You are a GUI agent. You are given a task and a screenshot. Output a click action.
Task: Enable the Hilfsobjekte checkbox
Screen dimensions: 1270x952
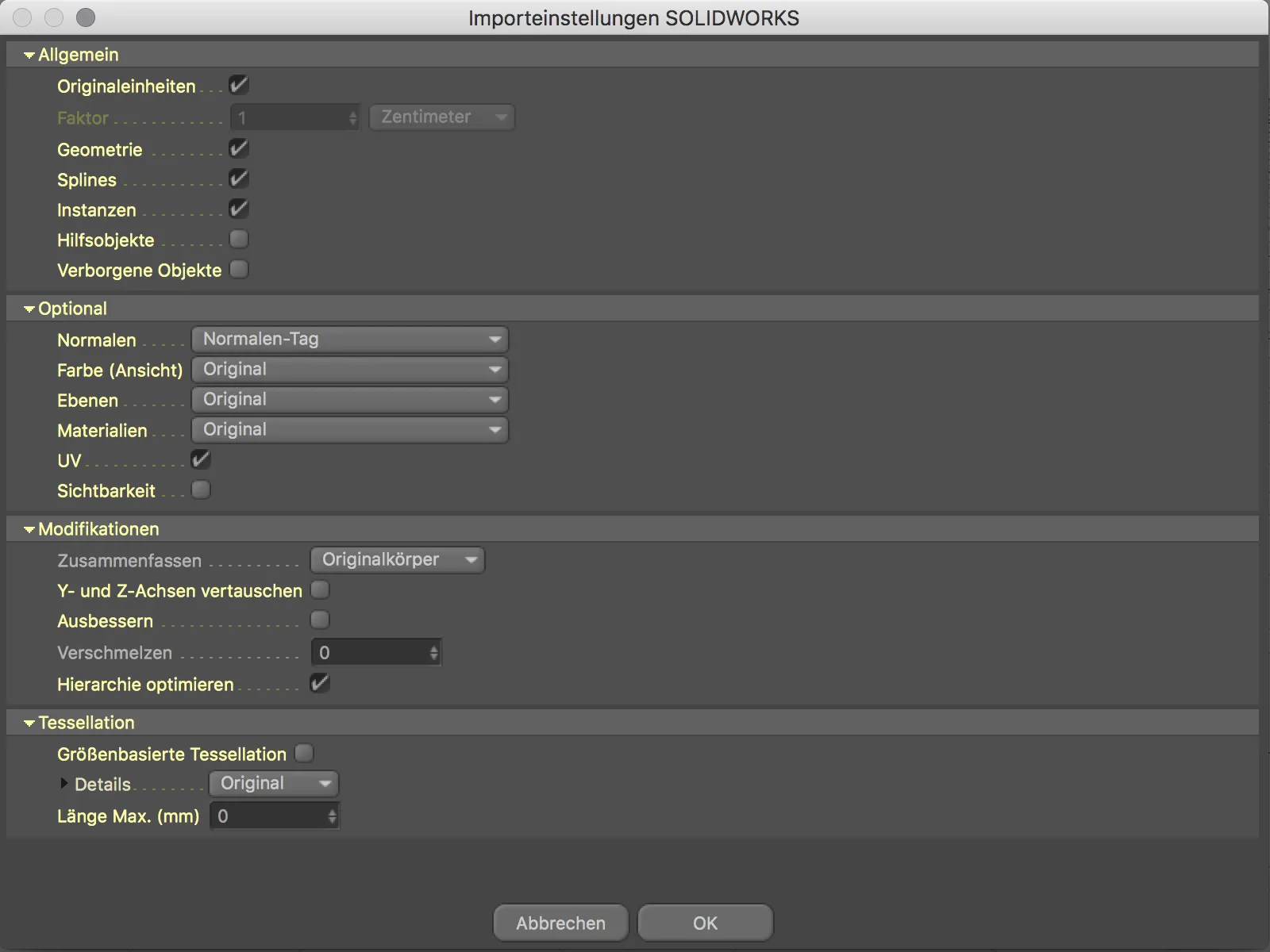239,239
